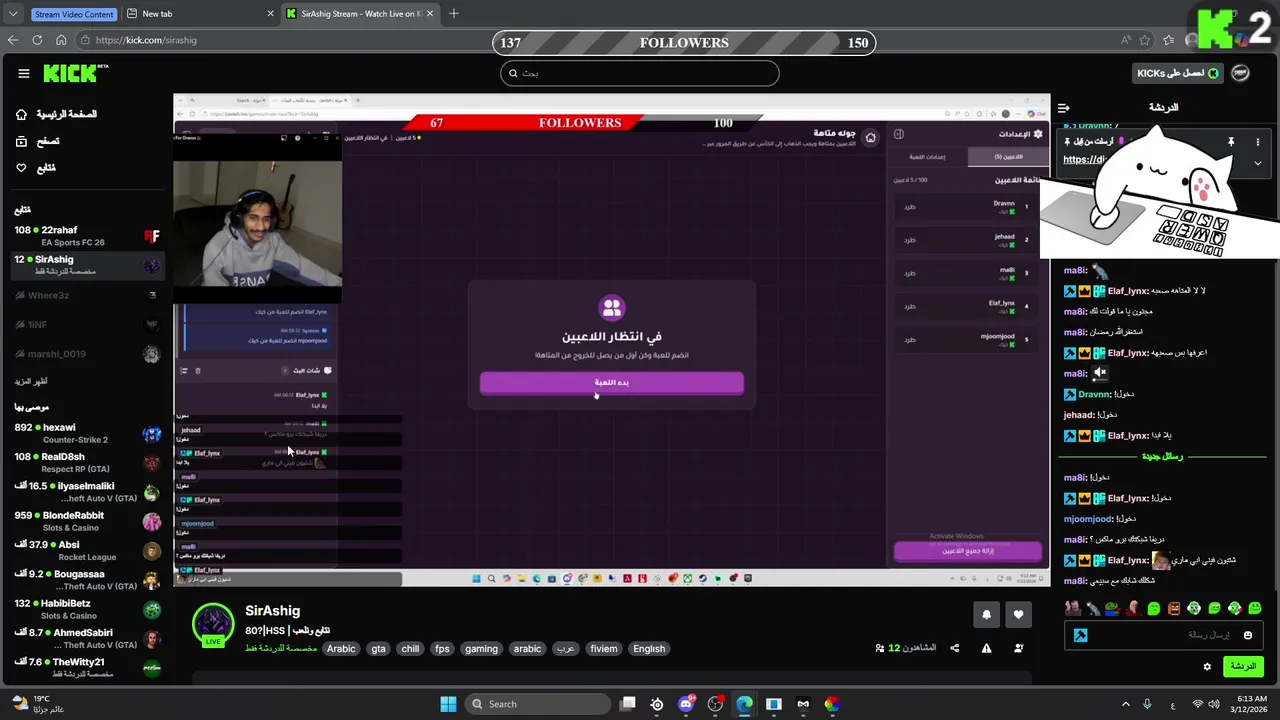Image resolution: width=1280 pixels, height=720 pixels.
Task: Open Where3z offline channel
Action: (87, 295)
